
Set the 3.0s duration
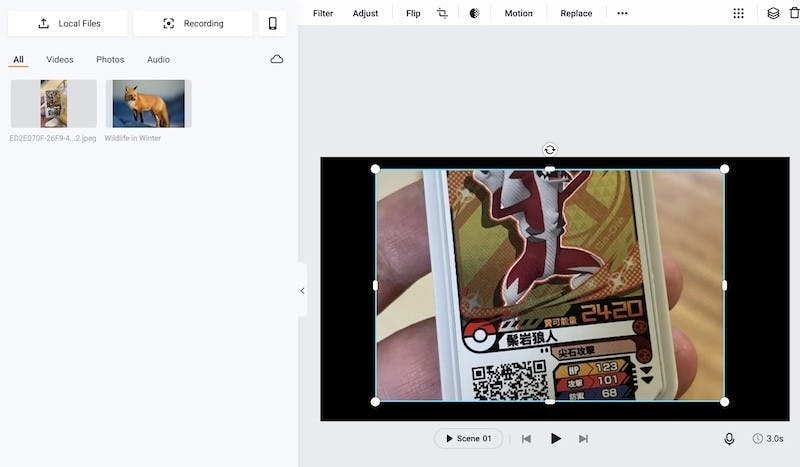pyautogui.click(x=768, y=438)
